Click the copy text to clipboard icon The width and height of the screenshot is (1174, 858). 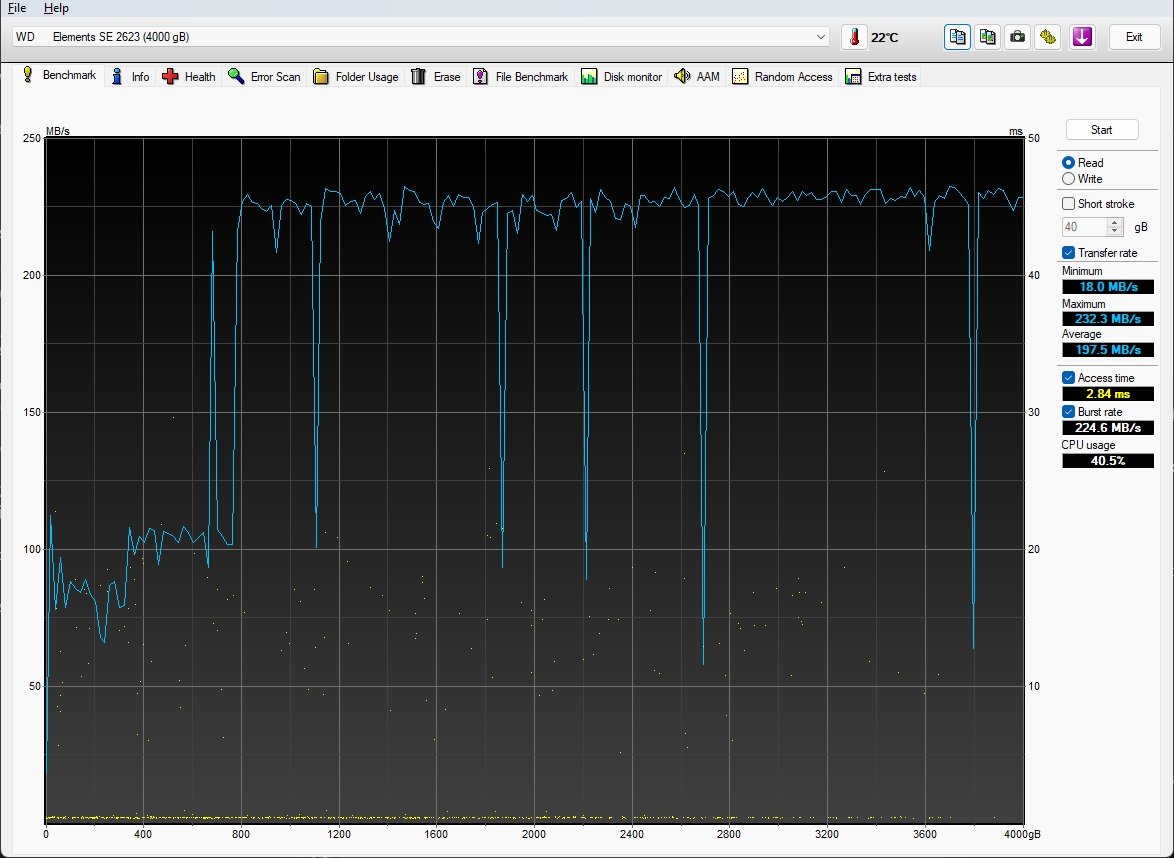(957, 37)
